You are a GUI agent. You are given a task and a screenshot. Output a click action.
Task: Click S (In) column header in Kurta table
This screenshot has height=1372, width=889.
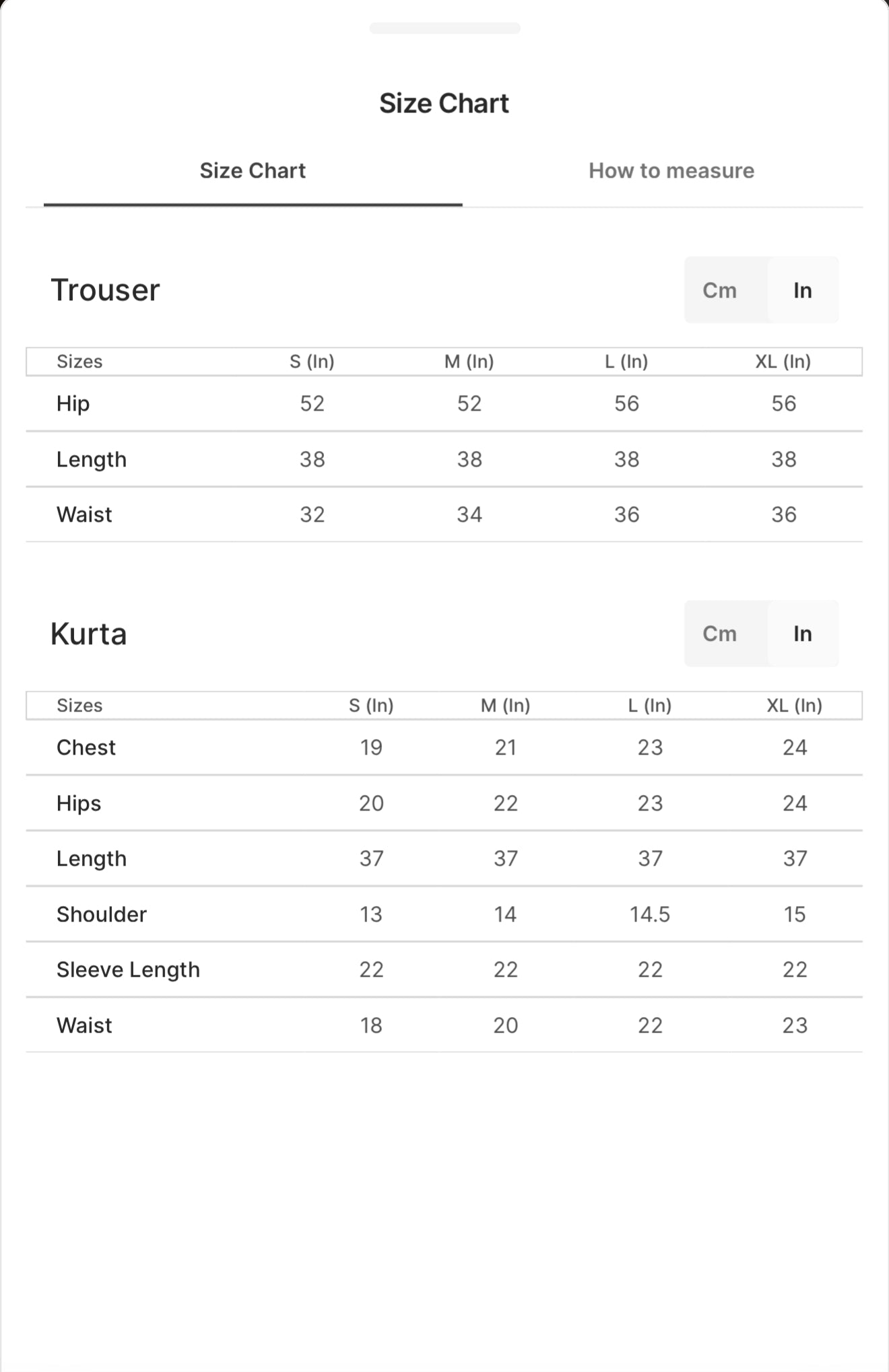[371, 706]
